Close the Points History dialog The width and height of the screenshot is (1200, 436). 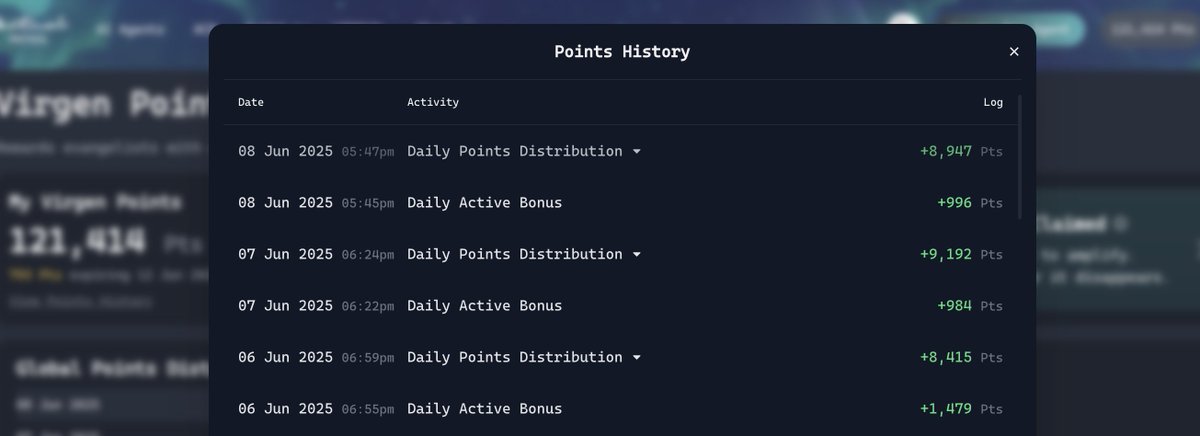pyautogui.click(x=1014, y=52)
